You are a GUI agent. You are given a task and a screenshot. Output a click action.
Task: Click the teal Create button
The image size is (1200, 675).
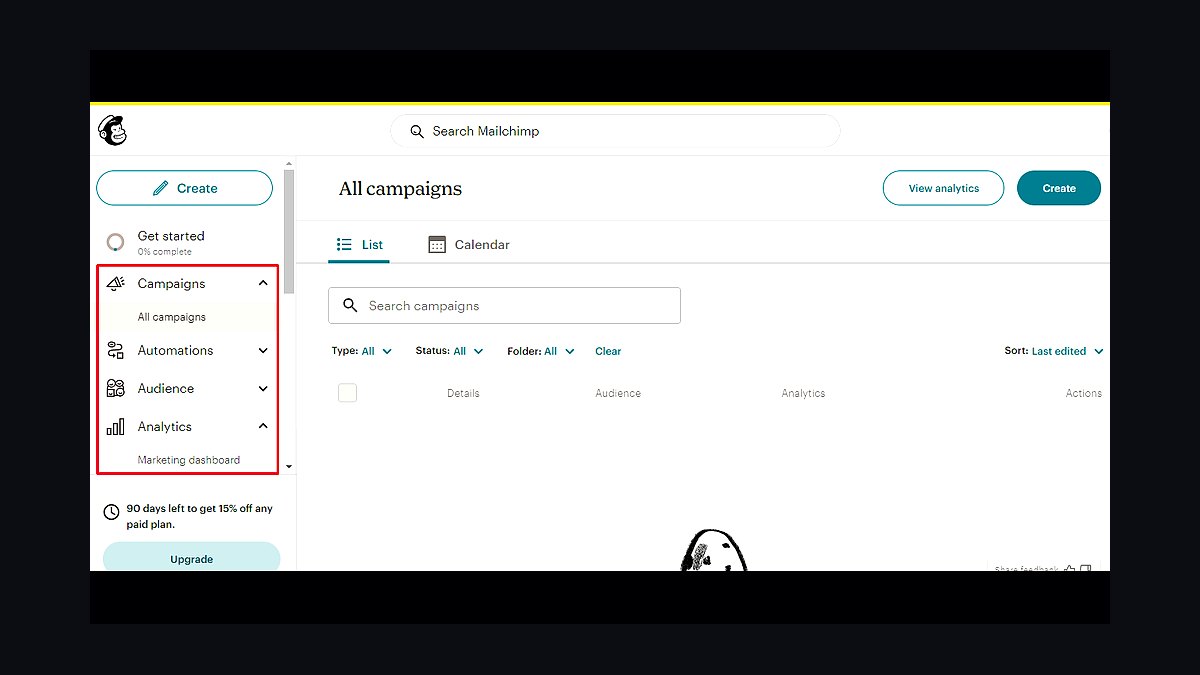pyautogui.click(x=1059, y=188)
